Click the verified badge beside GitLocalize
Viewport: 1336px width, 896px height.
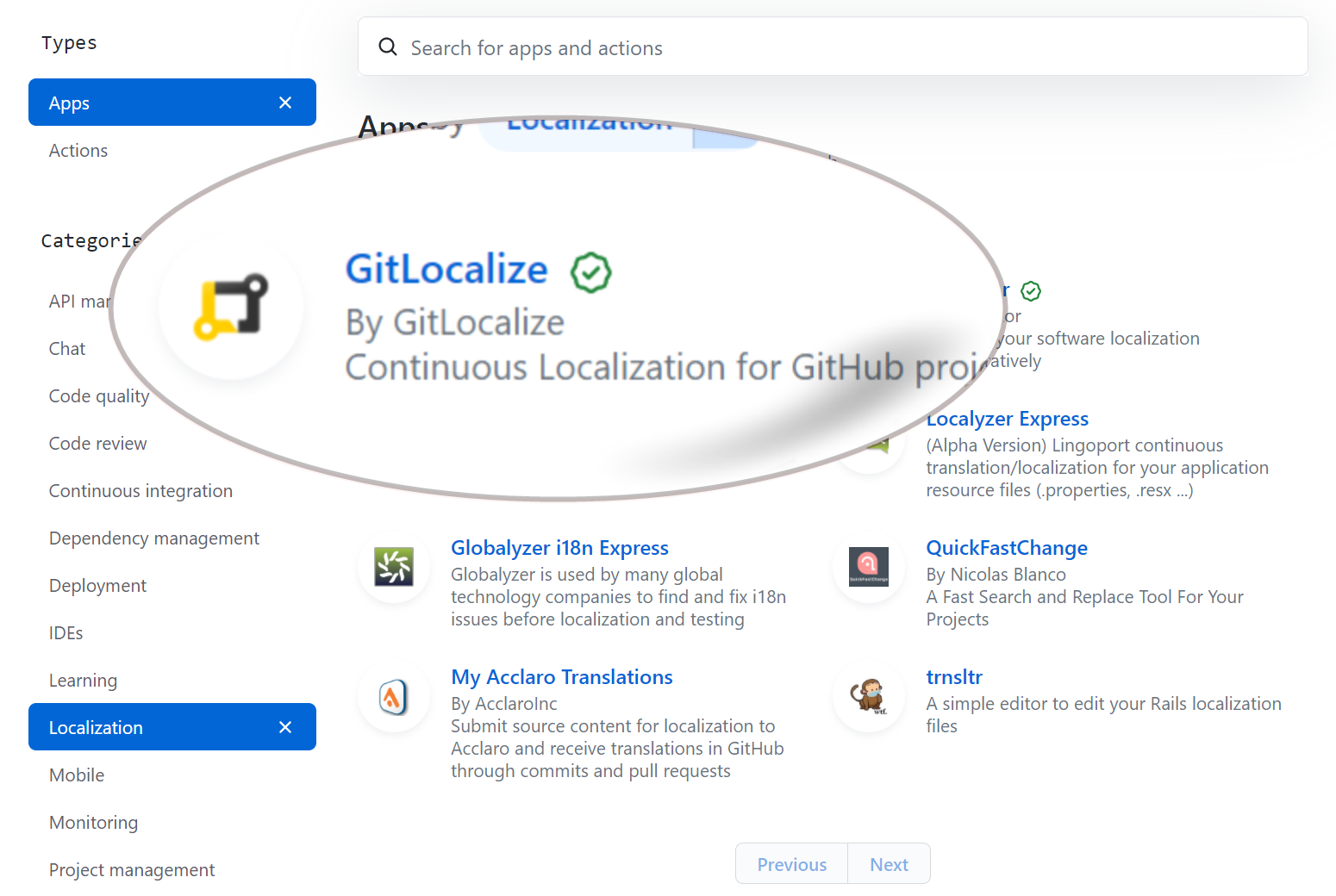pyautogui.click(x=591, y=272)
